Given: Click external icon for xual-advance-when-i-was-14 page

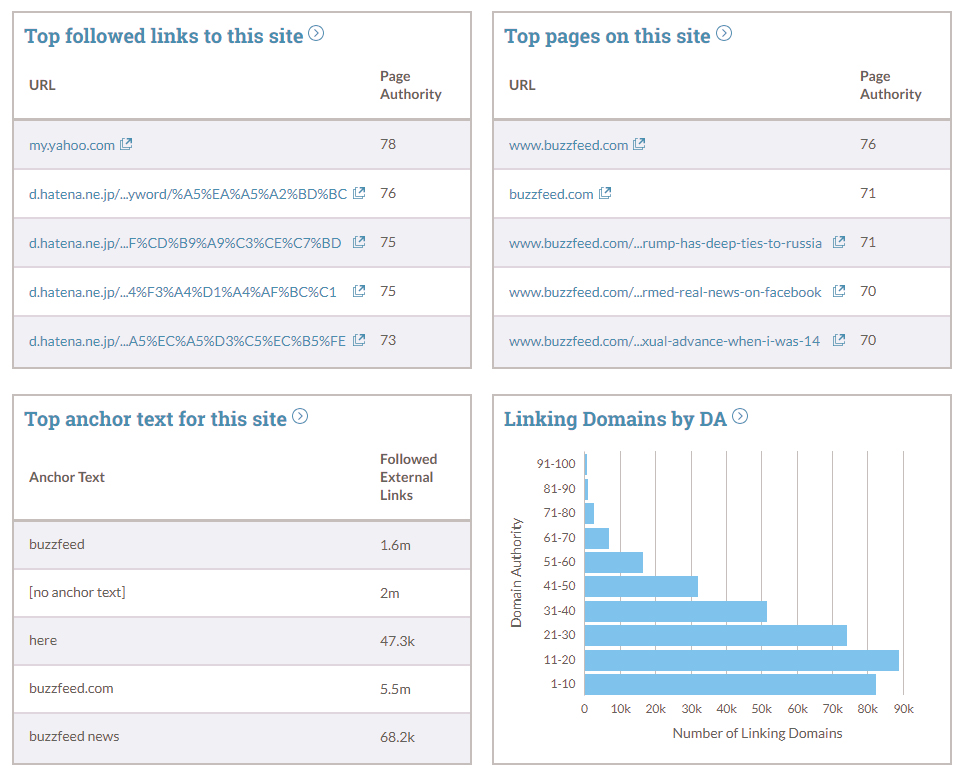Looking at the screenshot, I should click(839, 340).
